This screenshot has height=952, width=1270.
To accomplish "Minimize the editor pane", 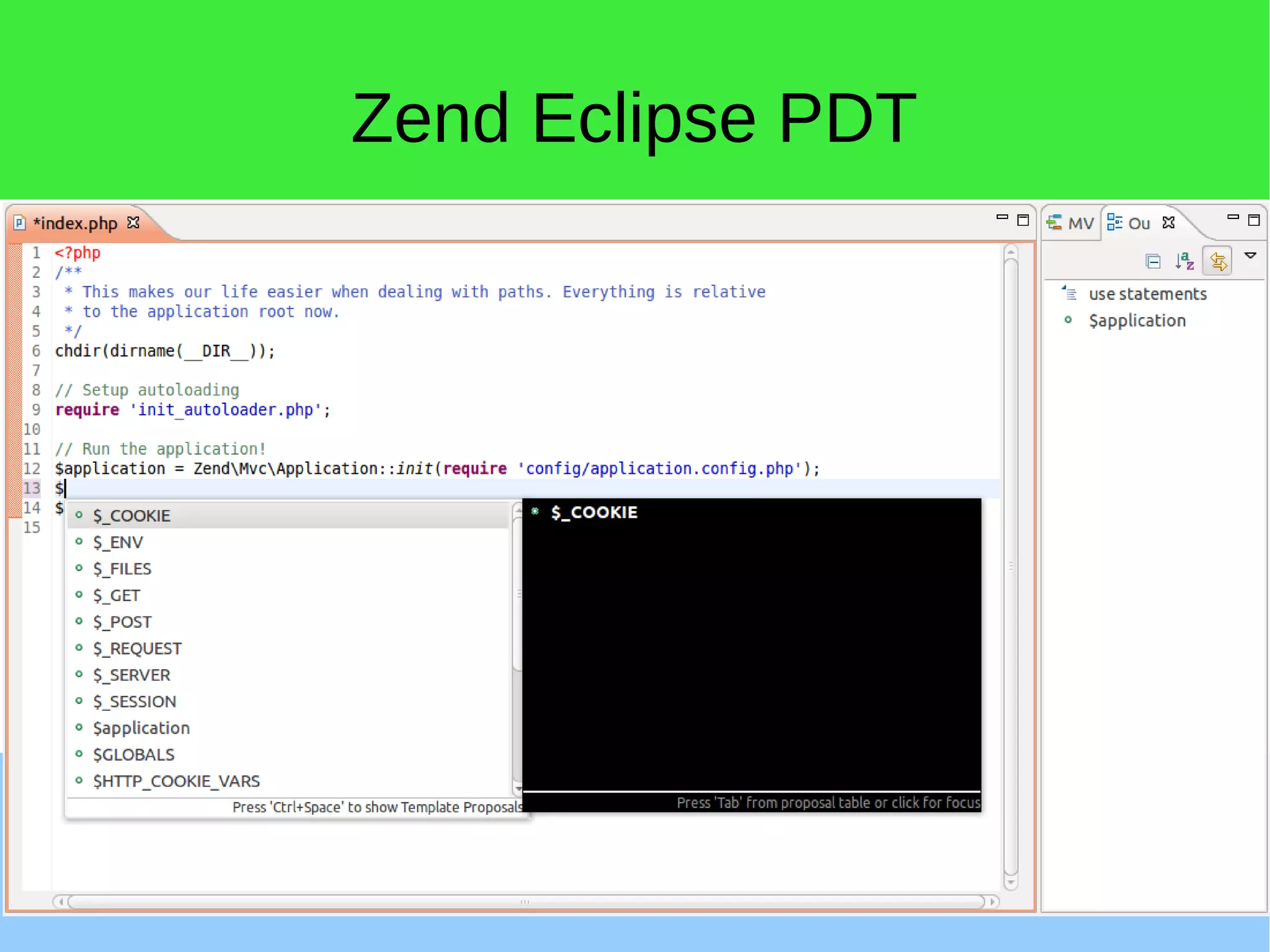I will pyautogui.click(x=1002, y=217).
